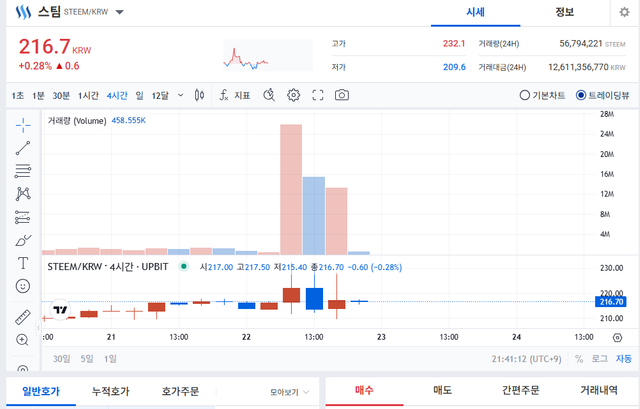
Task: Expand more timeframe options chevron
Action: pos(180,96)
